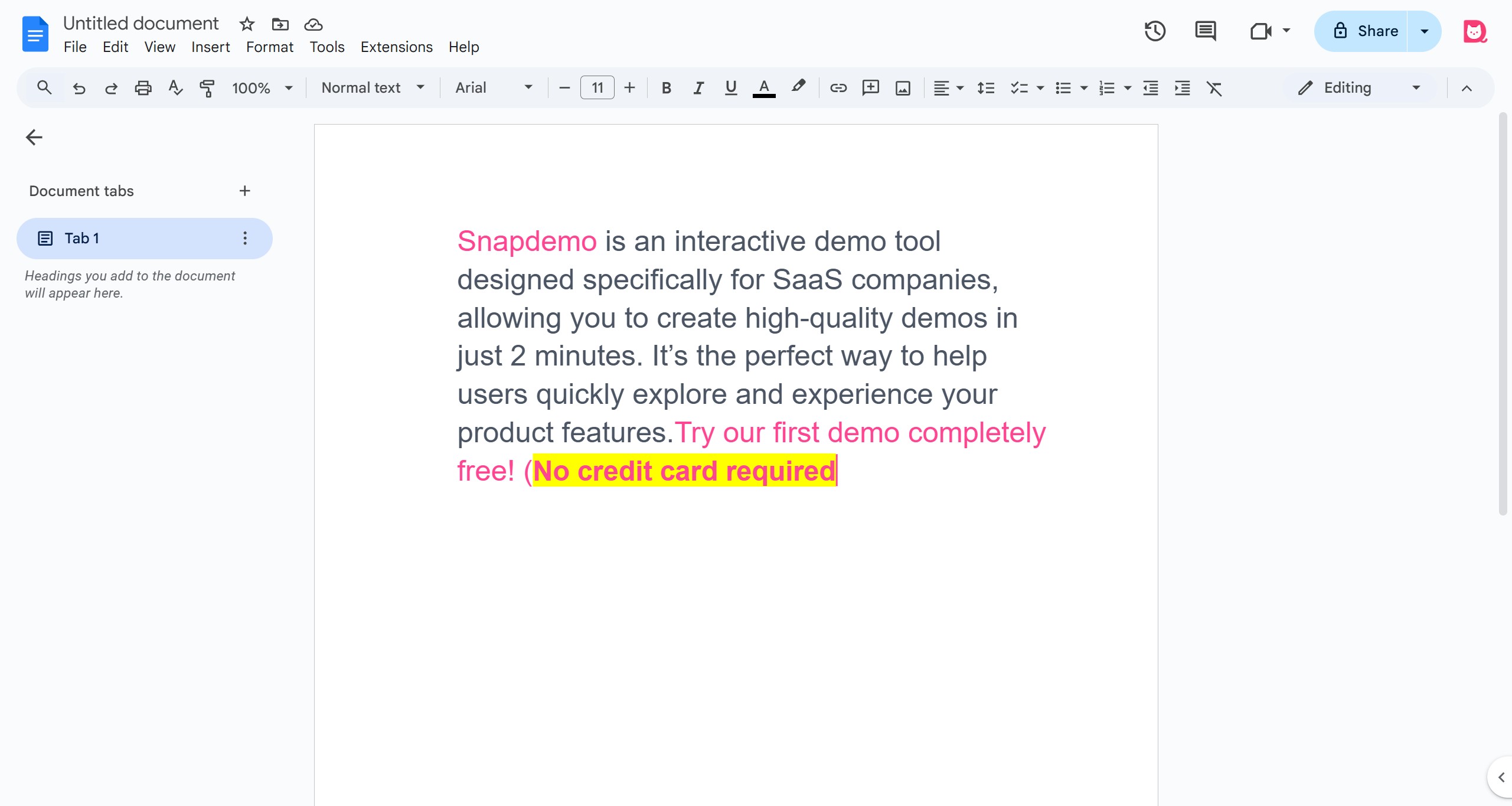Click the video call camera icon
Image resolution: width=1512 pixels, height=806 pixels.
1260,31
